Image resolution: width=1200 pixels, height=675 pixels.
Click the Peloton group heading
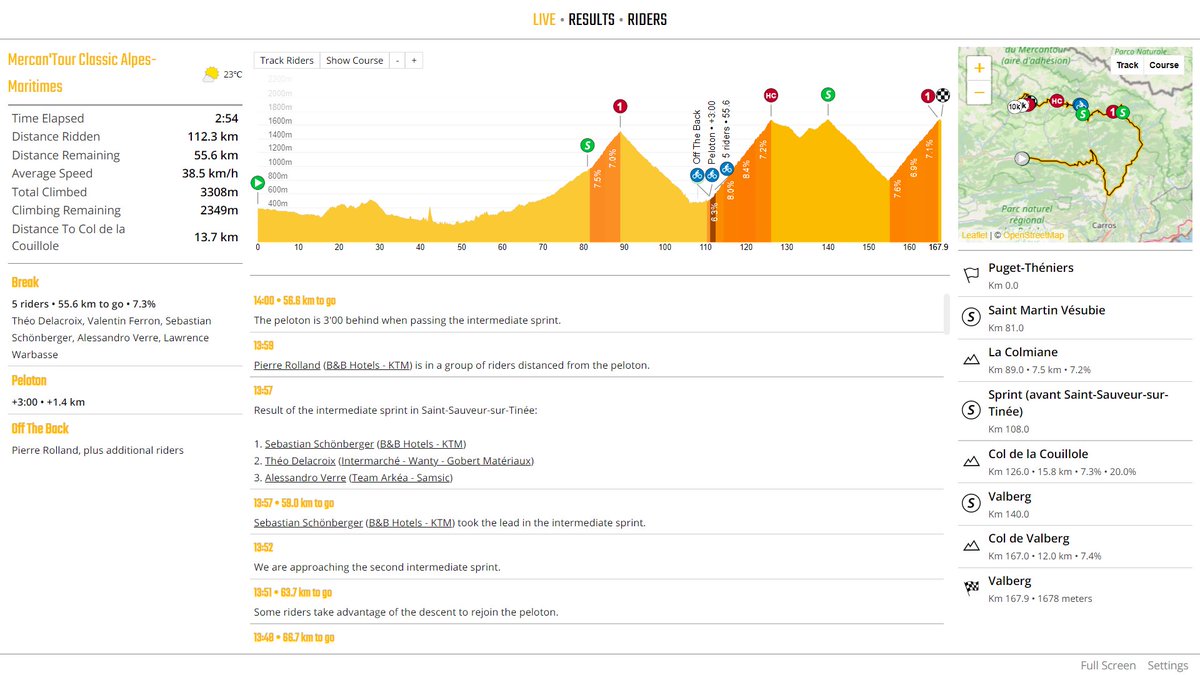coord(29,381)
